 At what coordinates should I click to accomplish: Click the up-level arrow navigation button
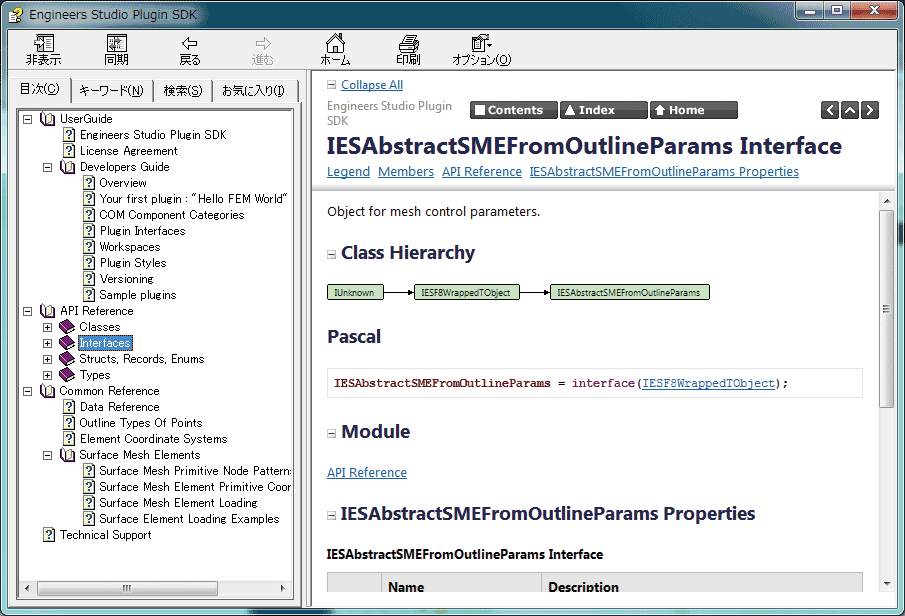850,110
